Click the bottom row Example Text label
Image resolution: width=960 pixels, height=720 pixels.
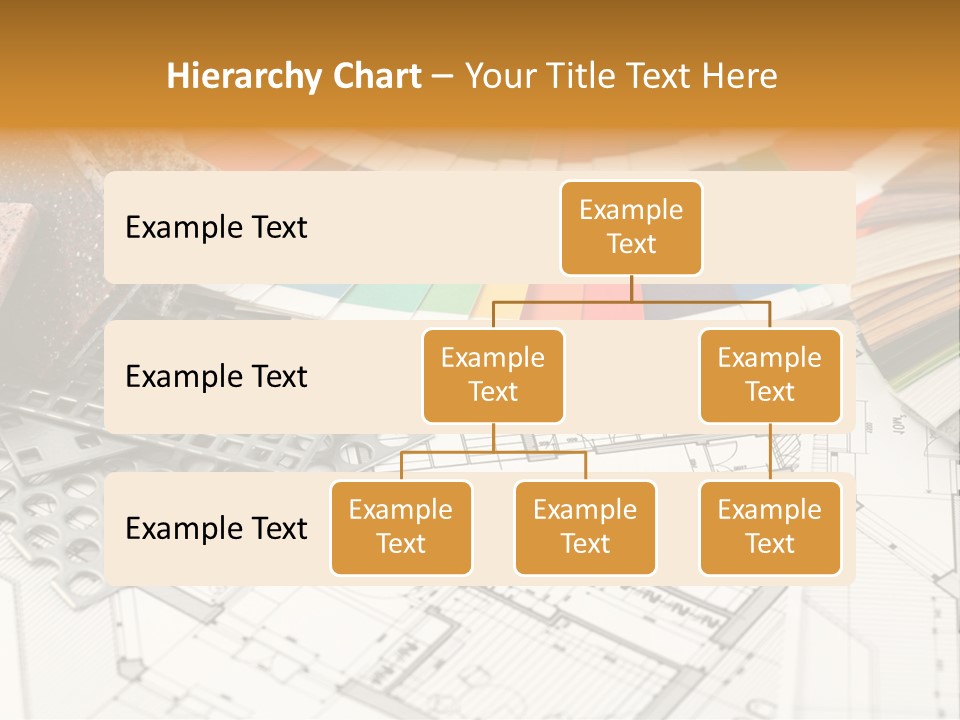point(215,529)
